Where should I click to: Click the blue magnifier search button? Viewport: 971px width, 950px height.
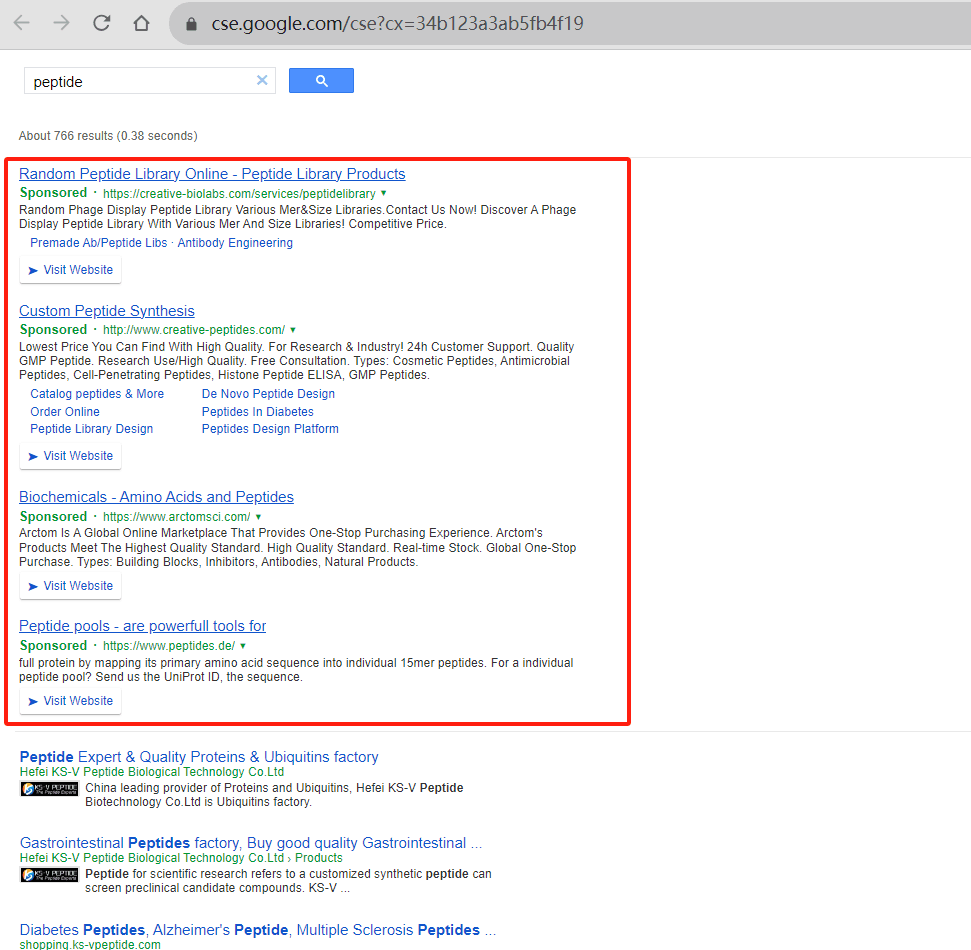coord(321,81)
